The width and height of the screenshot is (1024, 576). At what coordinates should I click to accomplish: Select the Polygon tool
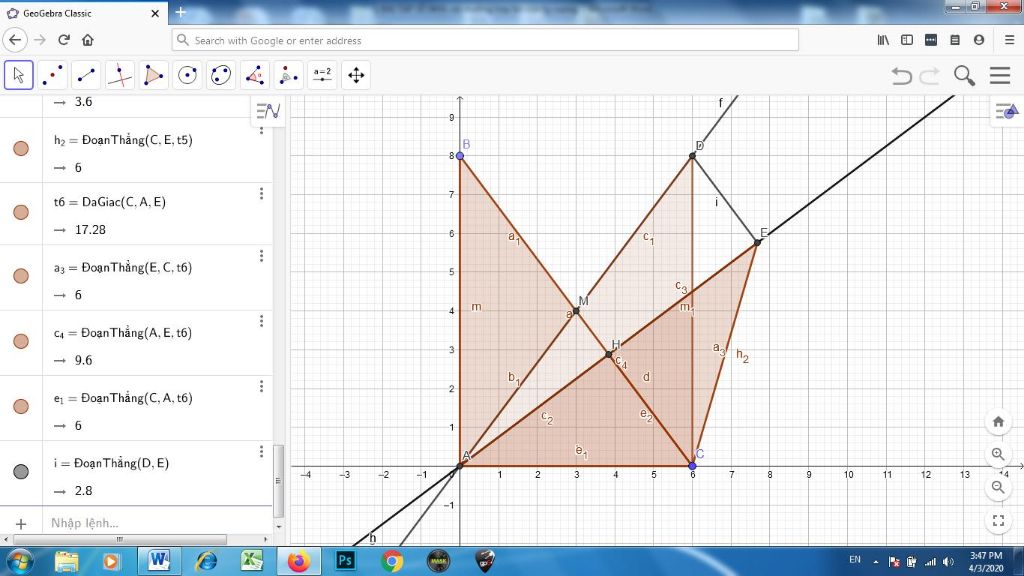[x=153, y=75]
